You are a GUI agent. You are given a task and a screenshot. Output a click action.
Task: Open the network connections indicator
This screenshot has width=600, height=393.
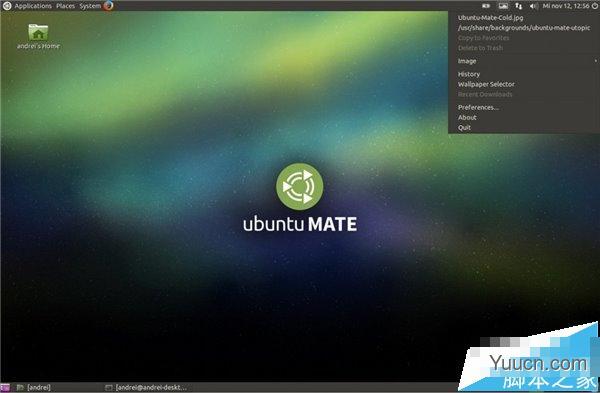[518, 6]
